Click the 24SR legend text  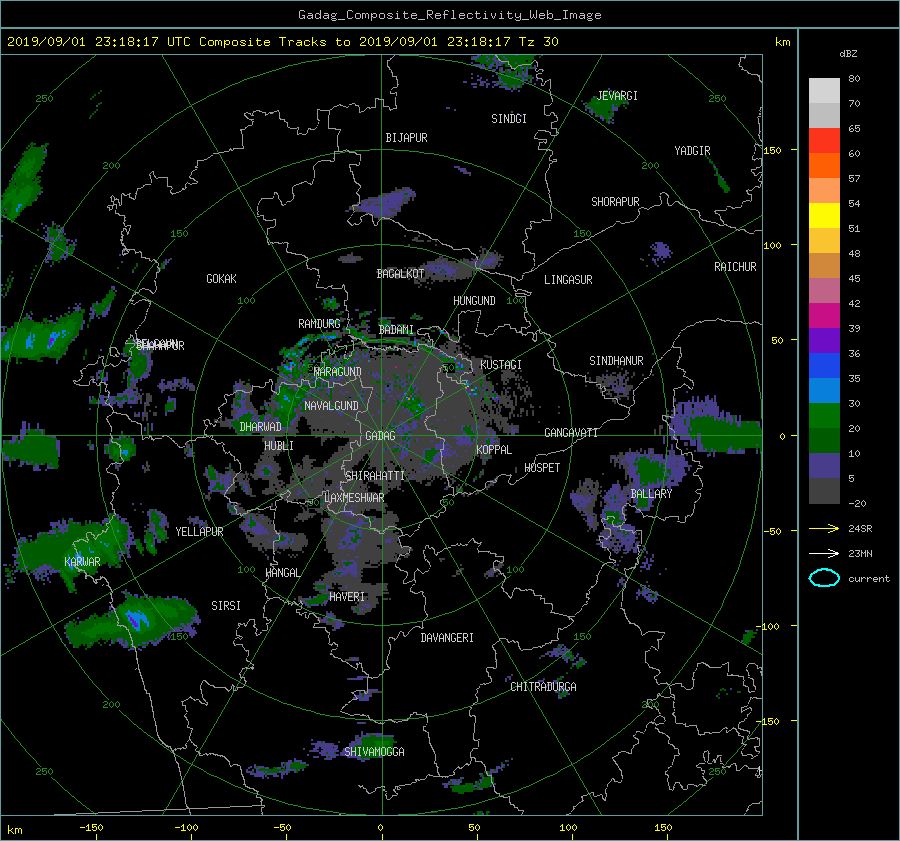click(x=860, y=528)
